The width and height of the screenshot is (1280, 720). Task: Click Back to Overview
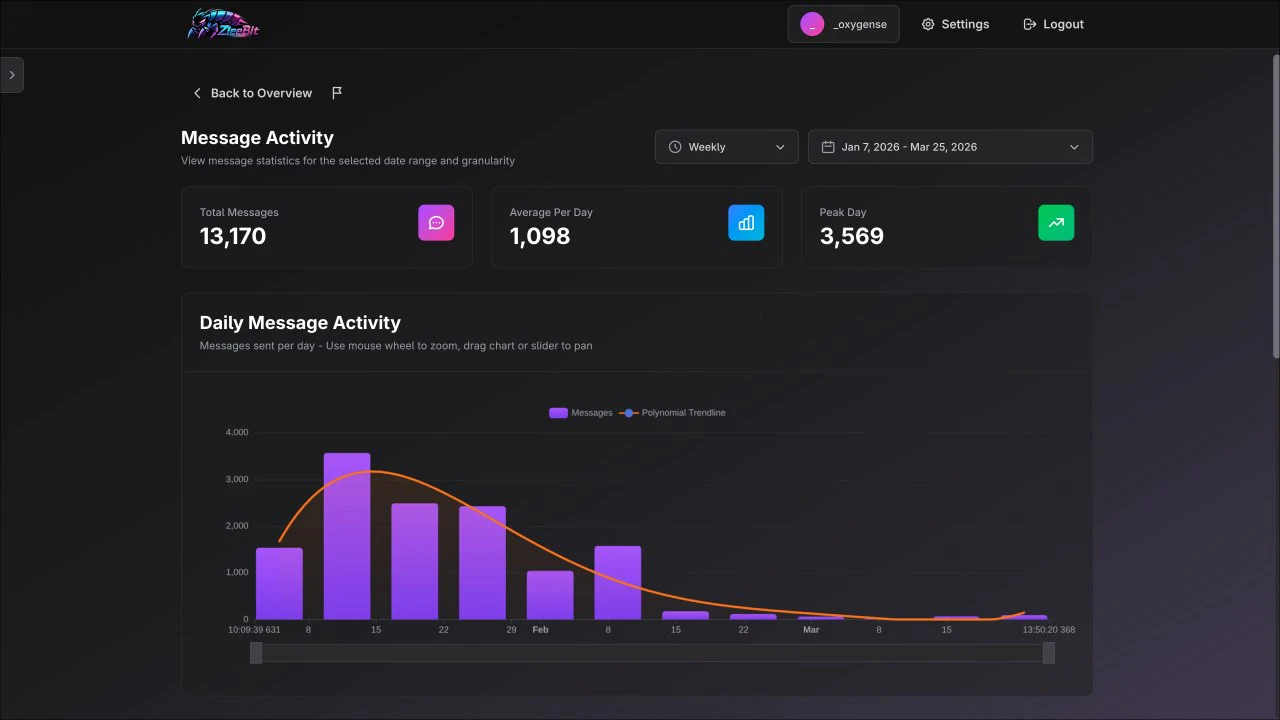pyautogui.click(x=252, y=92)
